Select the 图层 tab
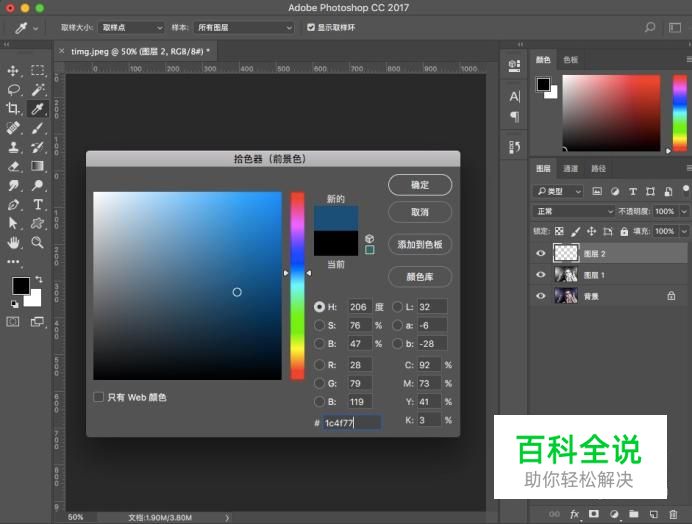 543,168
